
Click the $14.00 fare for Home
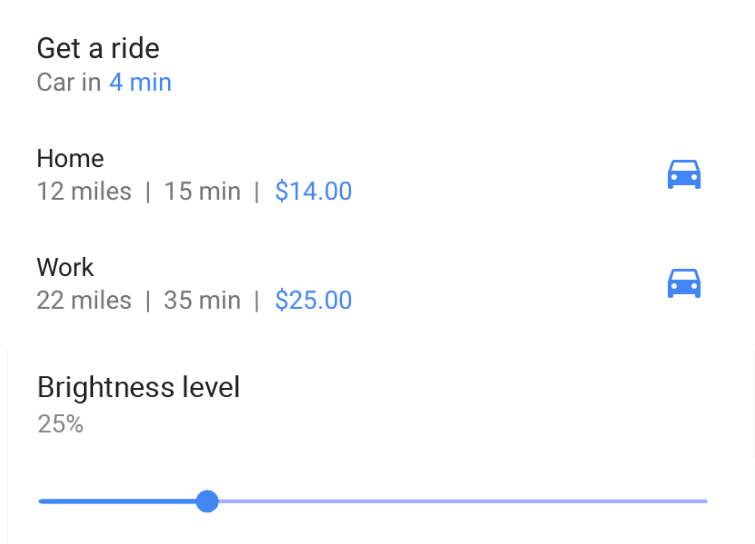click(x=313, y=191)
